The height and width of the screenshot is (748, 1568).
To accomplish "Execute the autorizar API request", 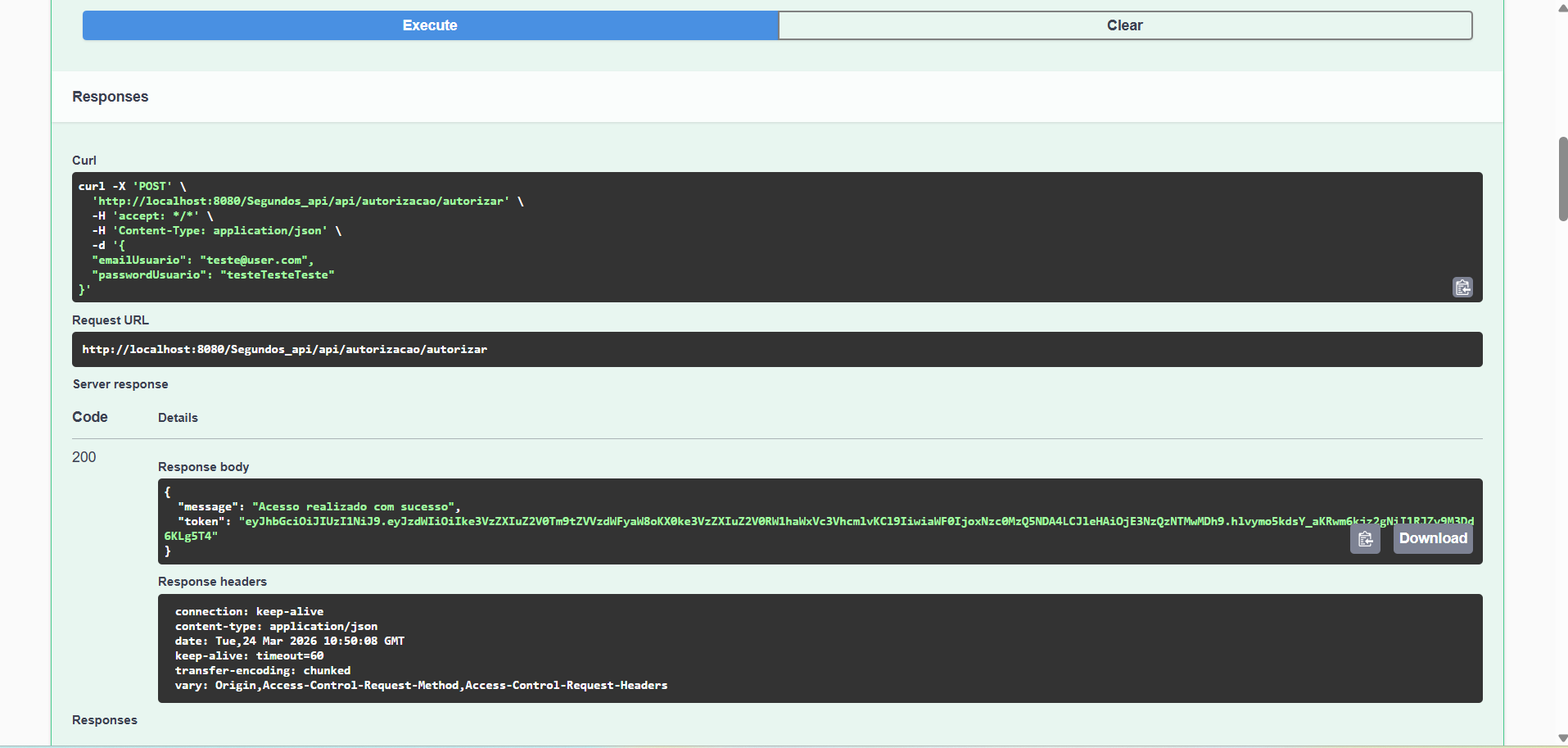I will [429, 25].
